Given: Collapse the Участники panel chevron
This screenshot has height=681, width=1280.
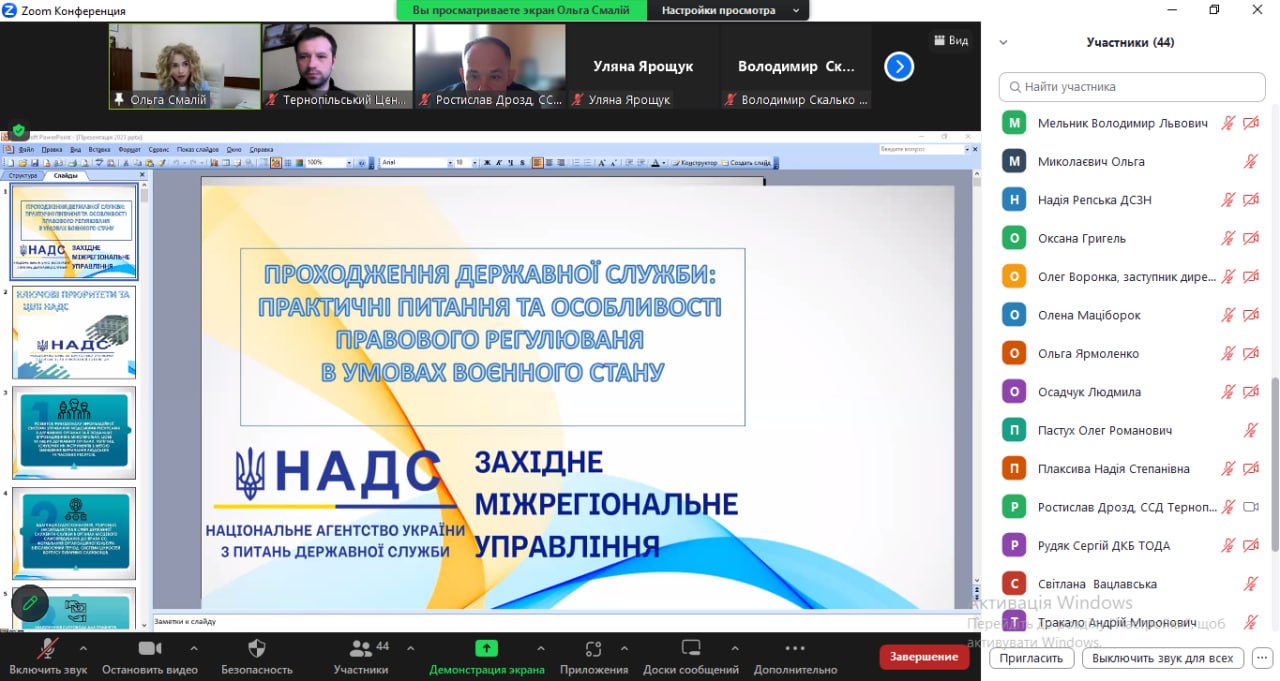Looking at the screenshot, I should coord(1004,43).
